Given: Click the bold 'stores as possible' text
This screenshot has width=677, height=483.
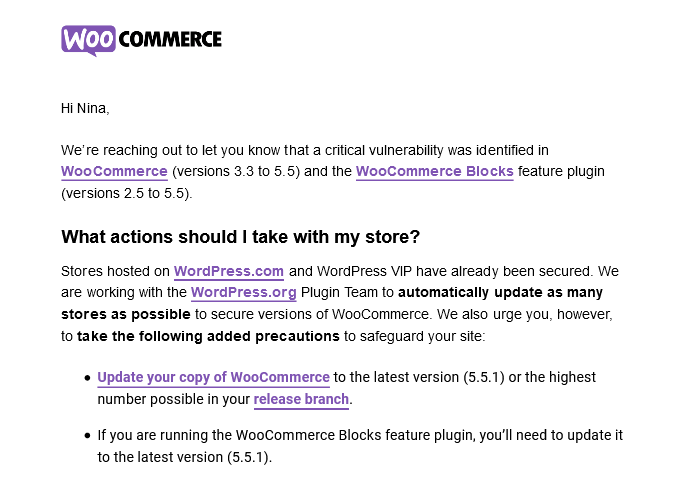Looking at the screenshot, I should point(126,314).
